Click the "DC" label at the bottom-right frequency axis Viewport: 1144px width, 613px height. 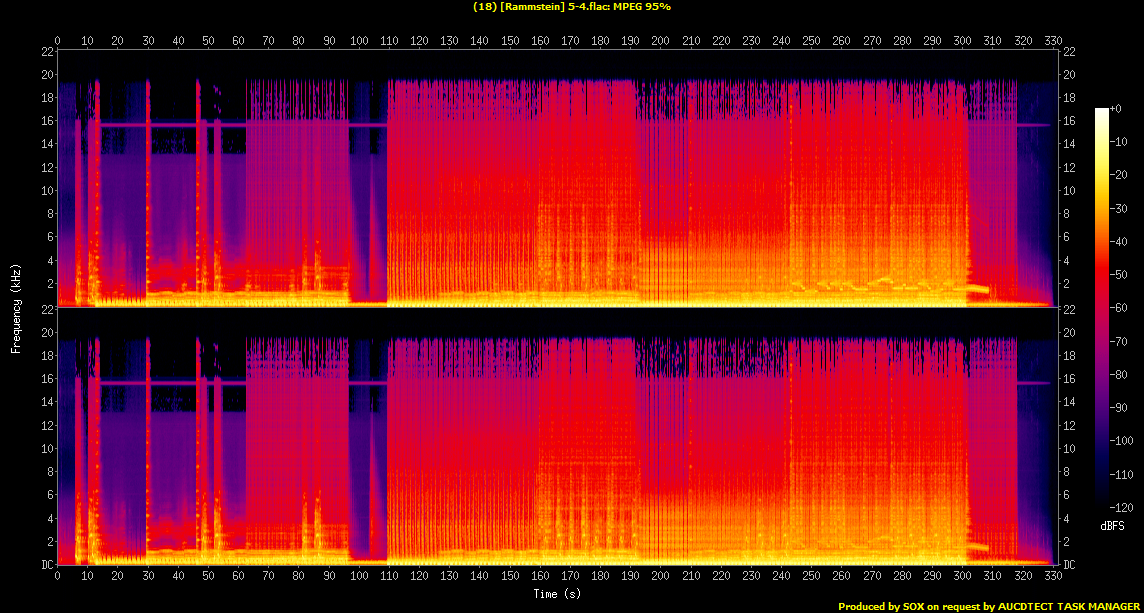1070,564
